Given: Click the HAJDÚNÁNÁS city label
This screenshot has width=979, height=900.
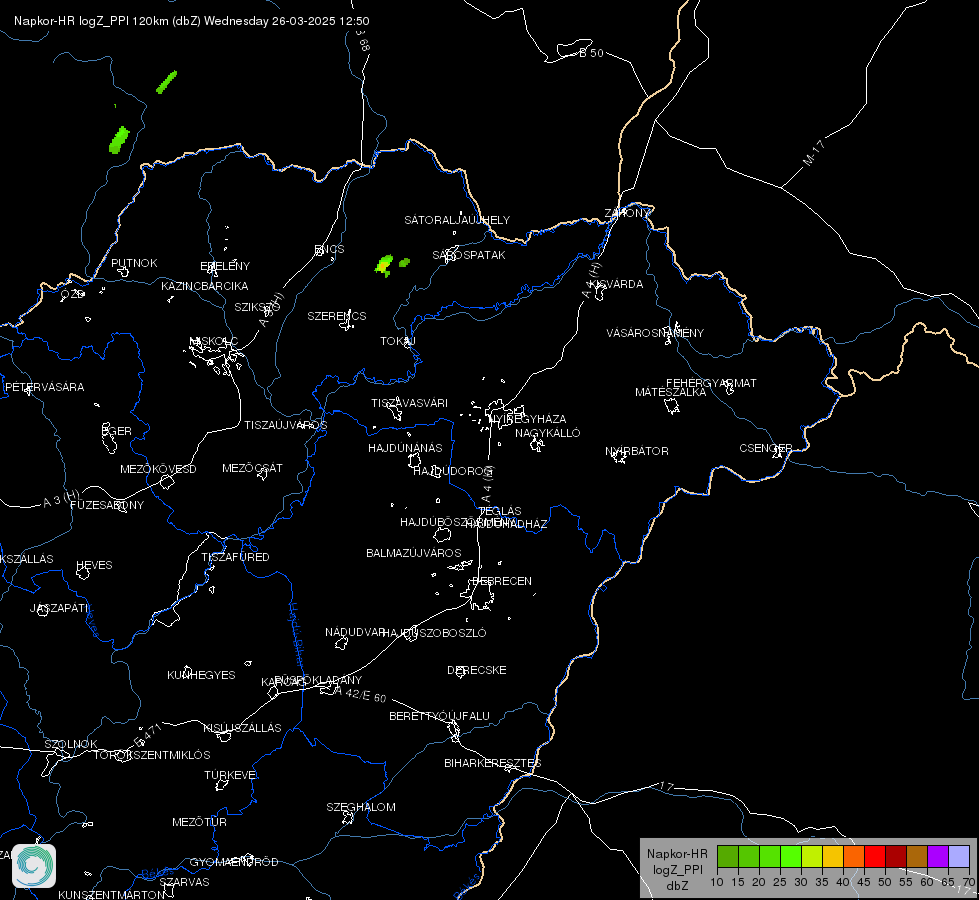Looking at the screenshot, I should coord(405,448).
